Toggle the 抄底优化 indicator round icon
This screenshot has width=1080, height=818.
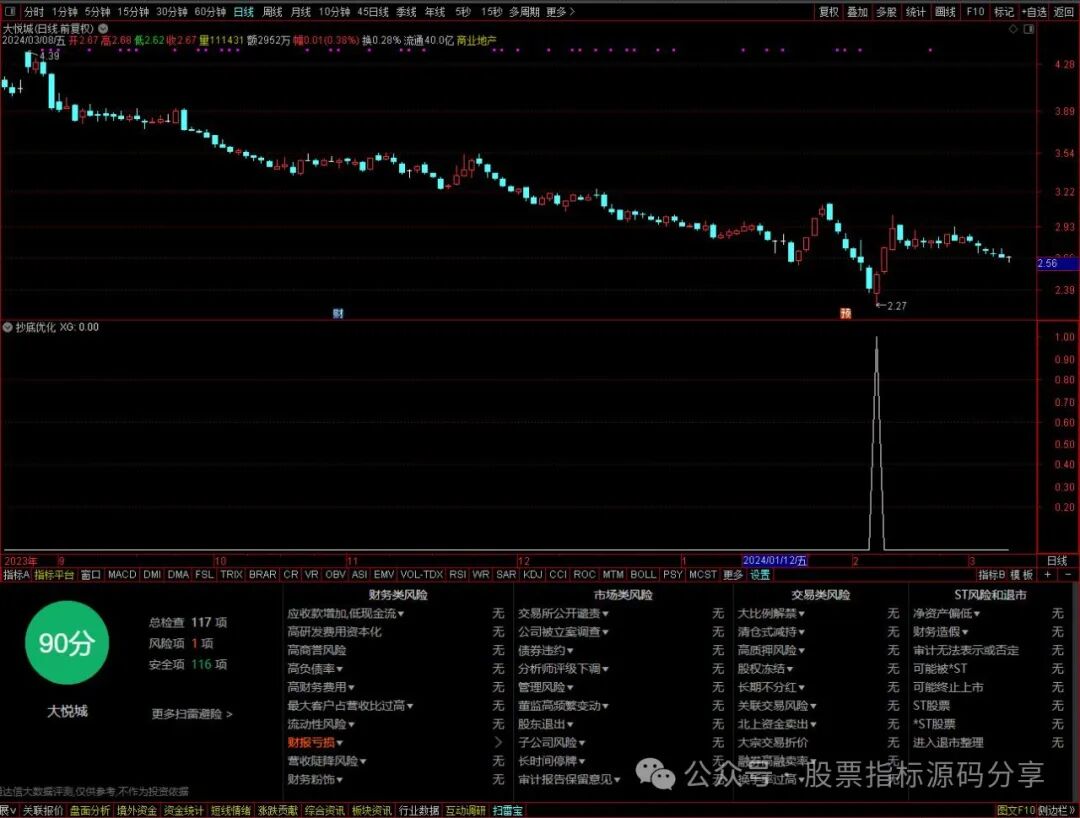pyautogui.click(x=8, y=327)
